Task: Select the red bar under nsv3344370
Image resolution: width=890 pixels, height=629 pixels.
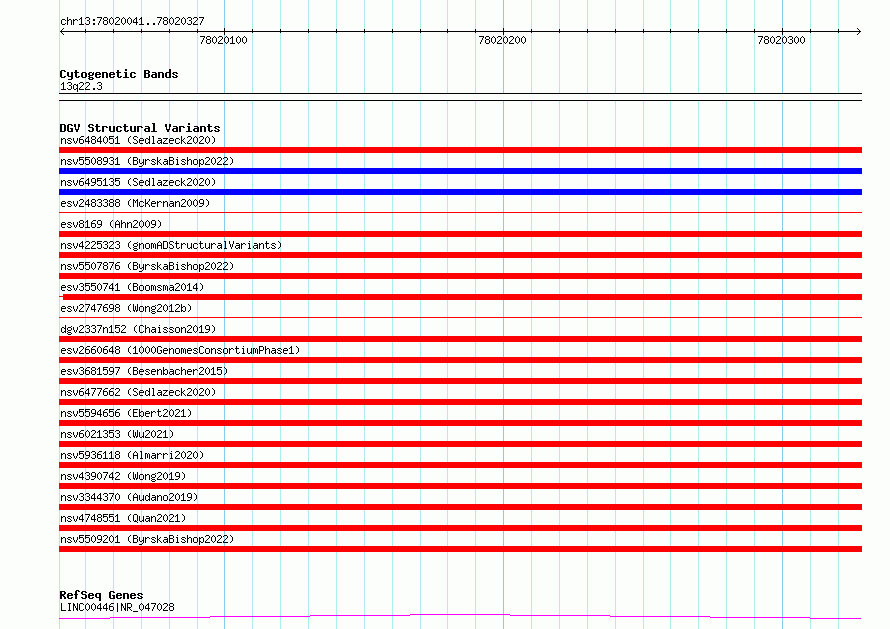Action: (x=460, y=507)
